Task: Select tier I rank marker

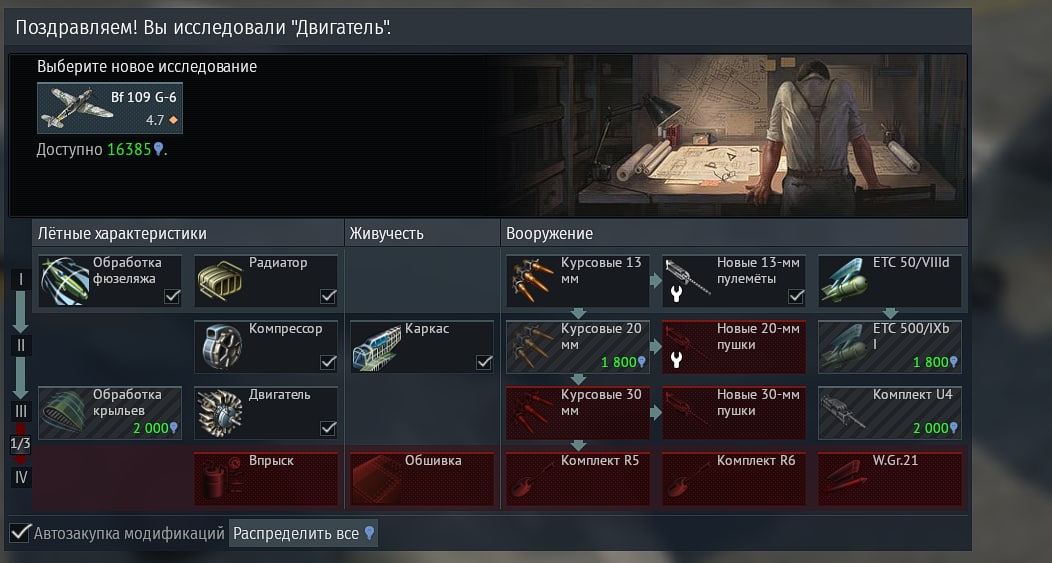Action: click(x=21, y=280)
